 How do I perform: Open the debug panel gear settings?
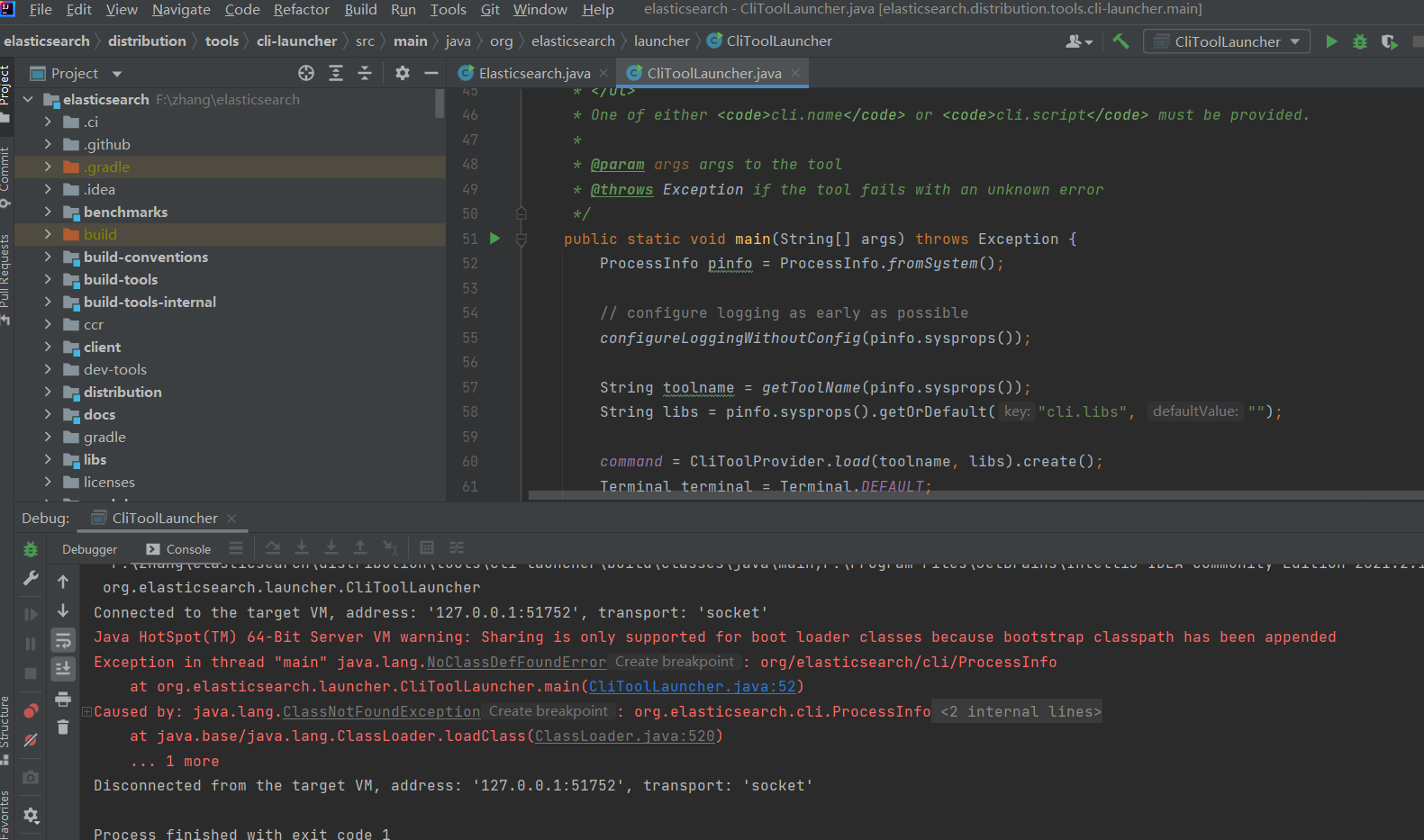pyautogui.click(x=31, y=816)
